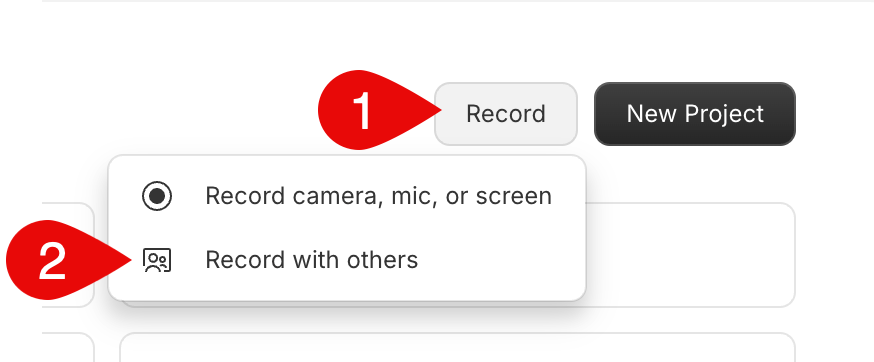Click the people icon beside Record with others
Image resolution: width=874 pixels, height=362 pixels.
[157, 260]
